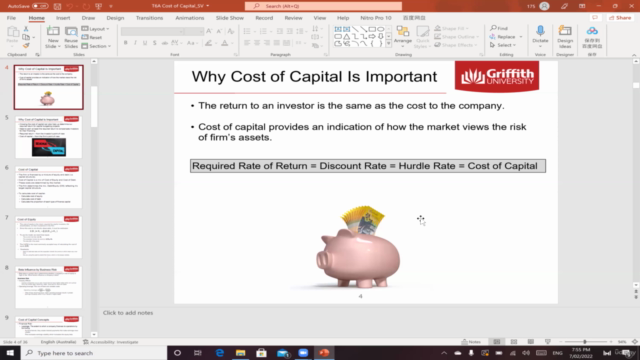
Task: Open the Slide Show tab
Action: pyautogui.click(x=229, y=18)
